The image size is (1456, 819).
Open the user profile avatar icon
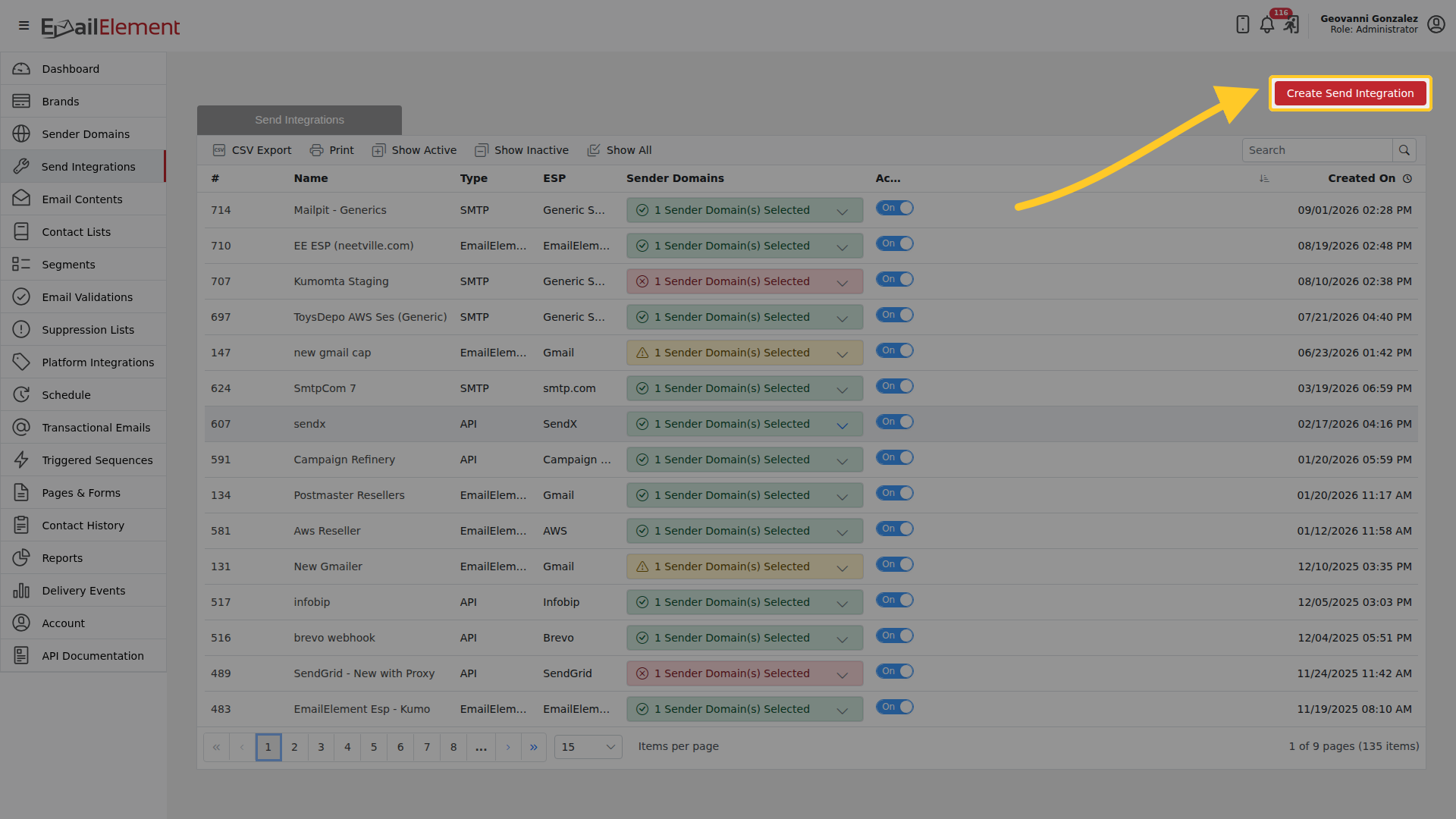click(1436, 24)
